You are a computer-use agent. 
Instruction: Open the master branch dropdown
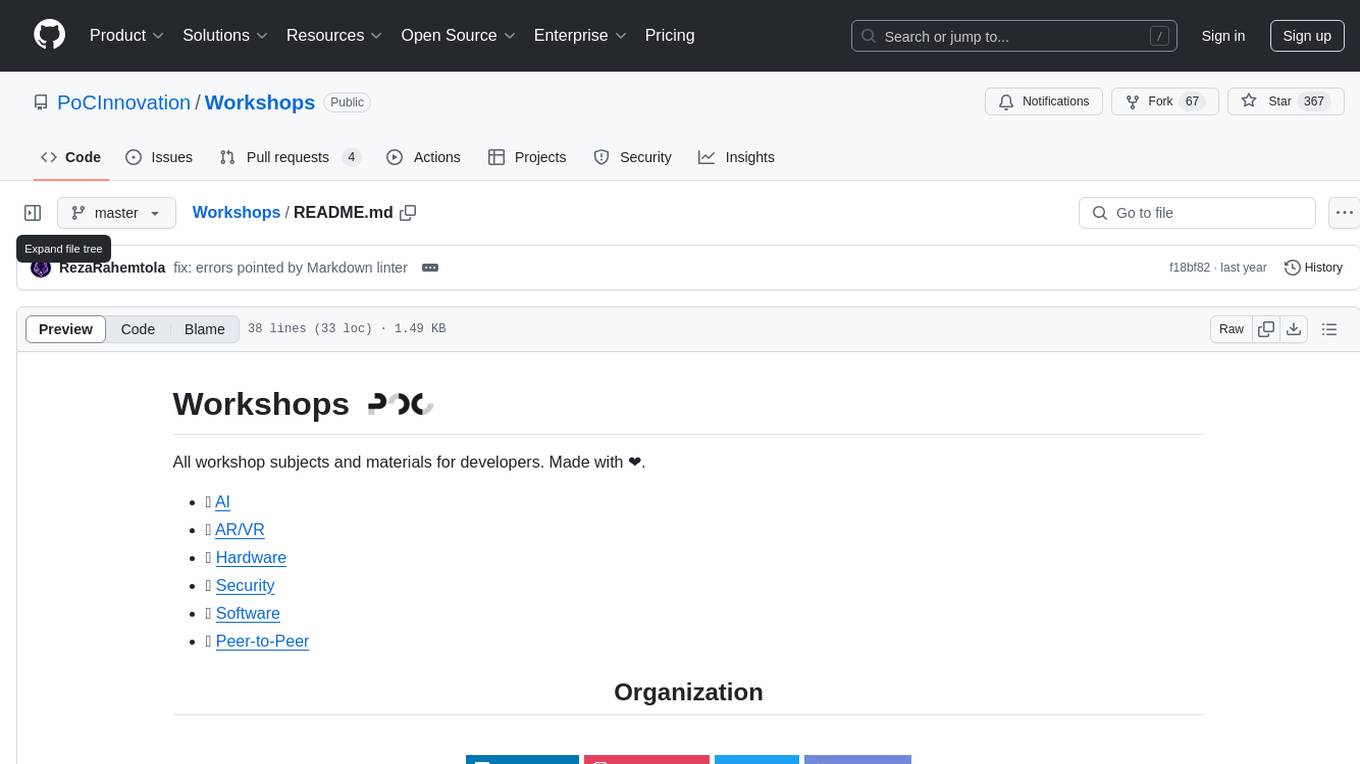(x=116, y=213)
